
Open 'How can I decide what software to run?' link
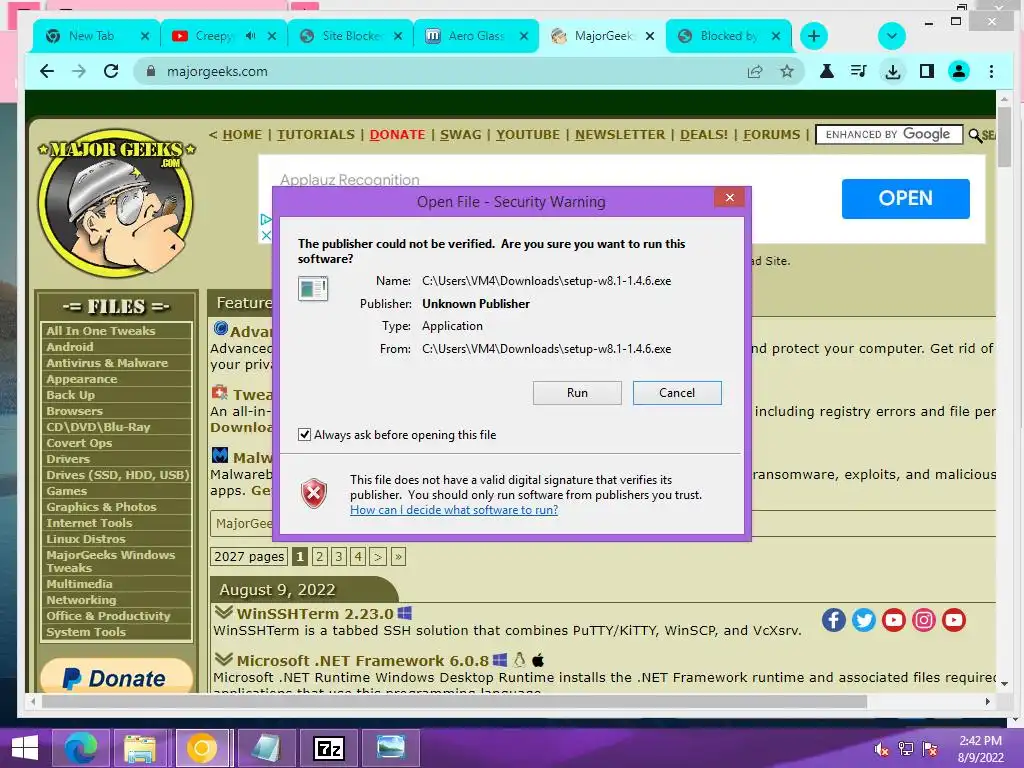[x=454, y=509]
